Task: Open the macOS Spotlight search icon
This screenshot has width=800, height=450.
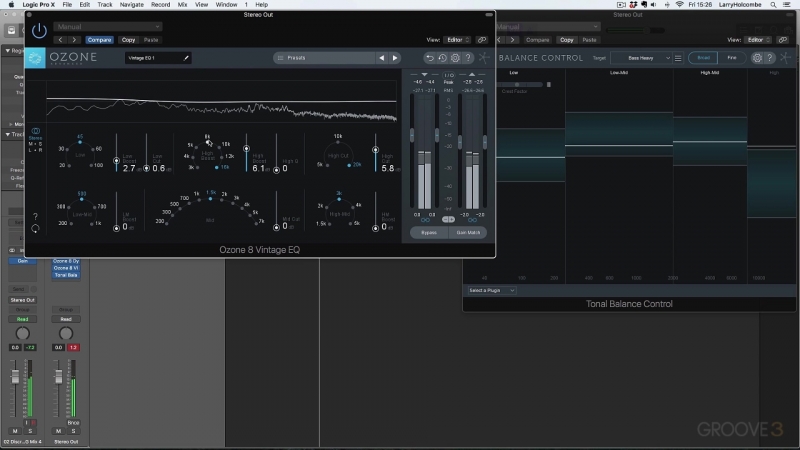Action: [x=773, y=5]
